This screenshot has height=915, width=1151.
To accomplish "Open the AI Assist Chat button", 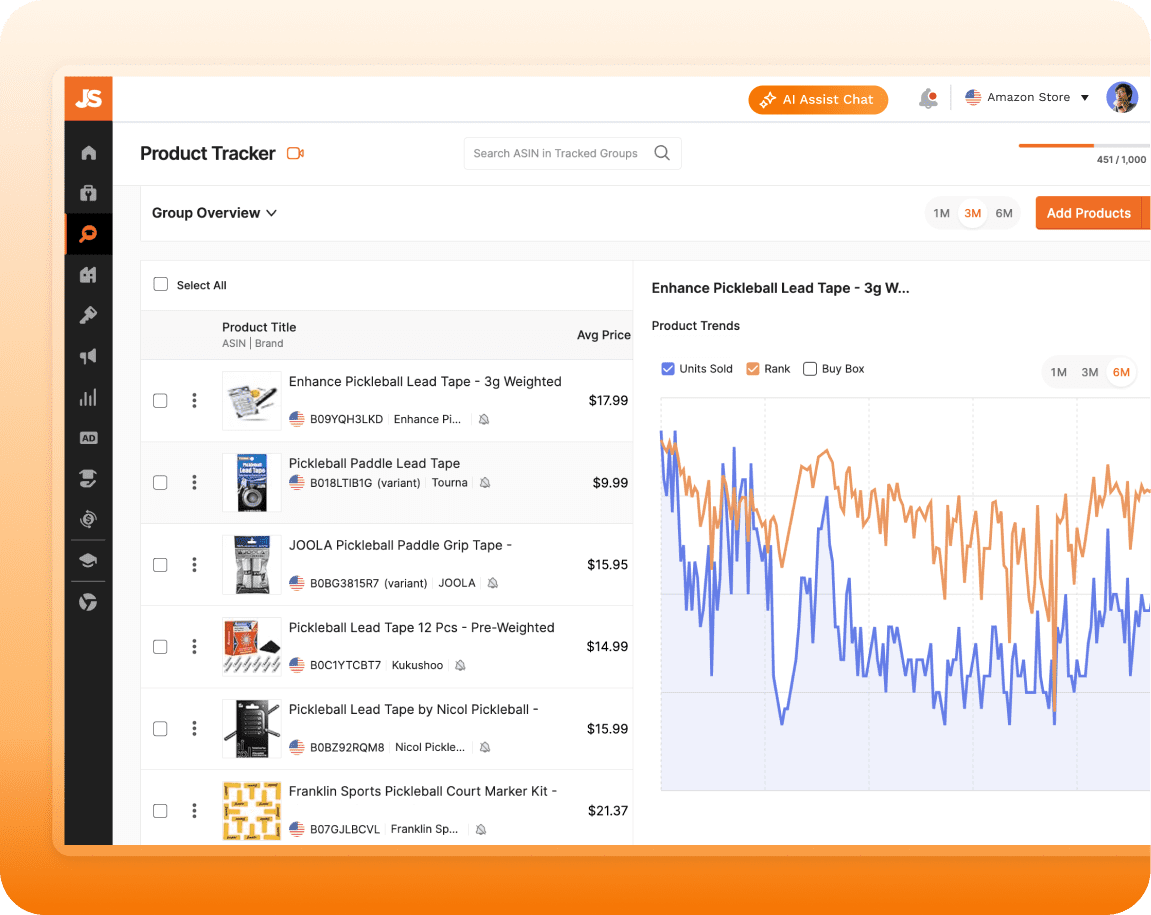I will coord(818,100).
